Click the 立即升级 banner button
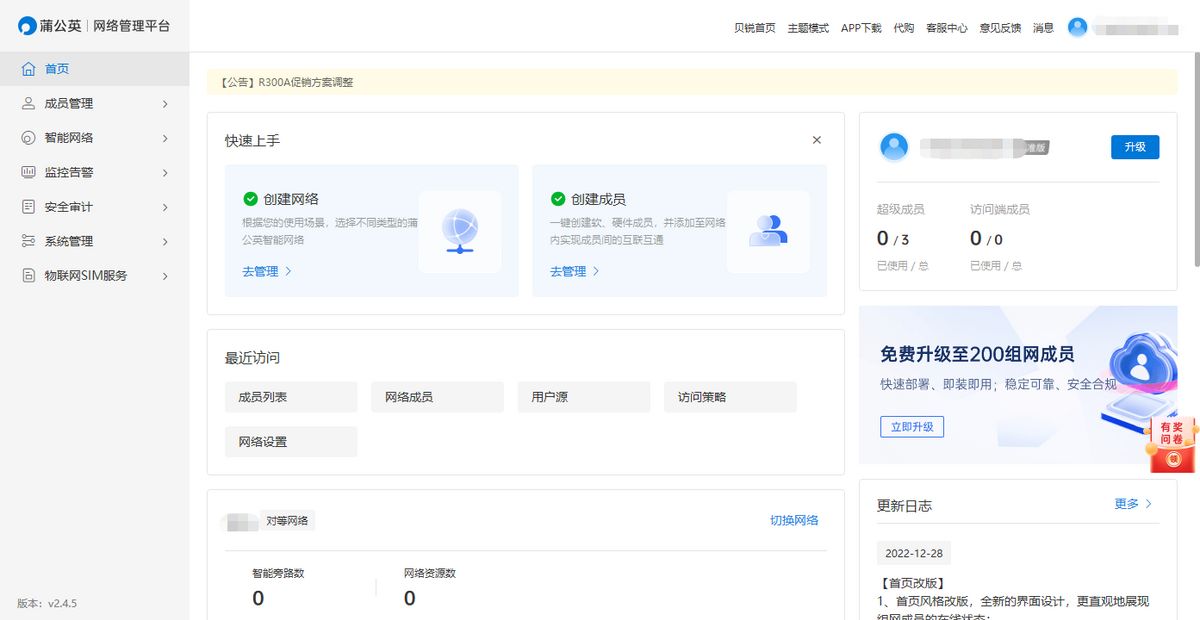 tap(912, 427)
